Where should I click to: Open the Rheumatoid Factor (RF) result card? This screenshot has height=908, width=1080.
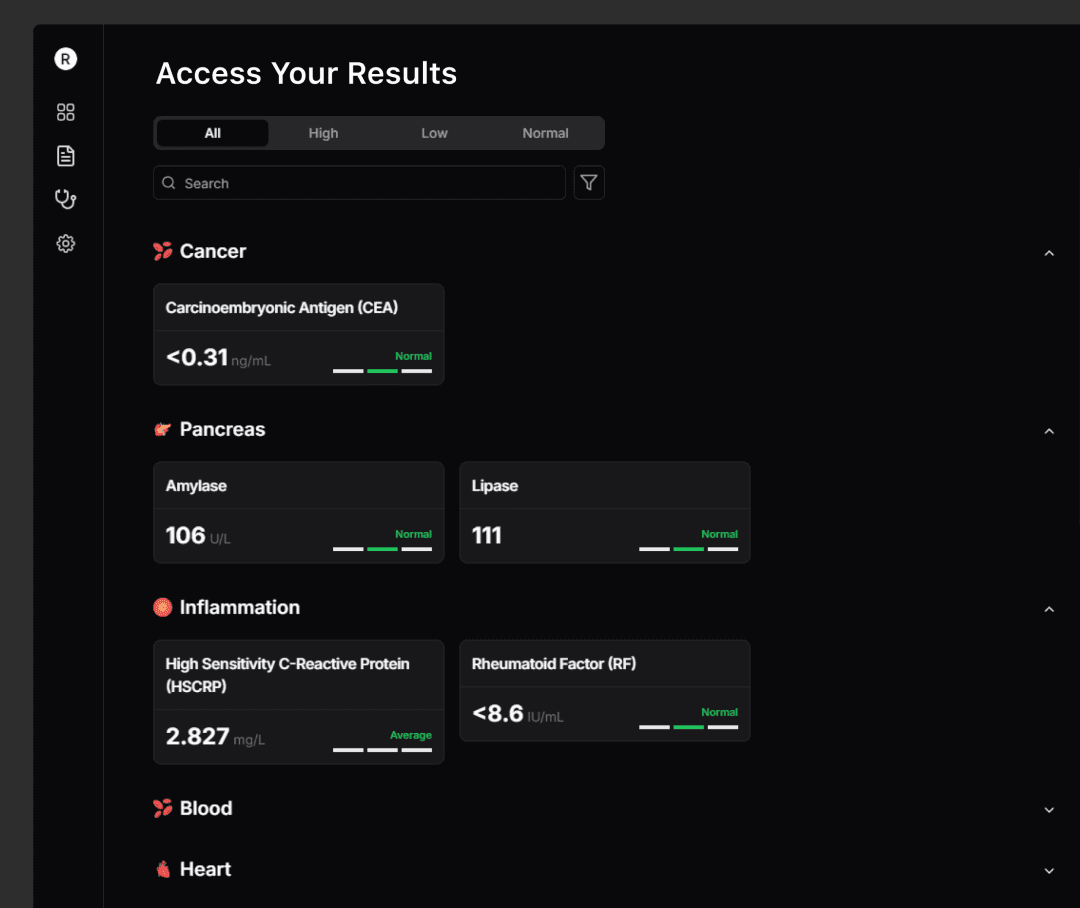pos(604,690)
